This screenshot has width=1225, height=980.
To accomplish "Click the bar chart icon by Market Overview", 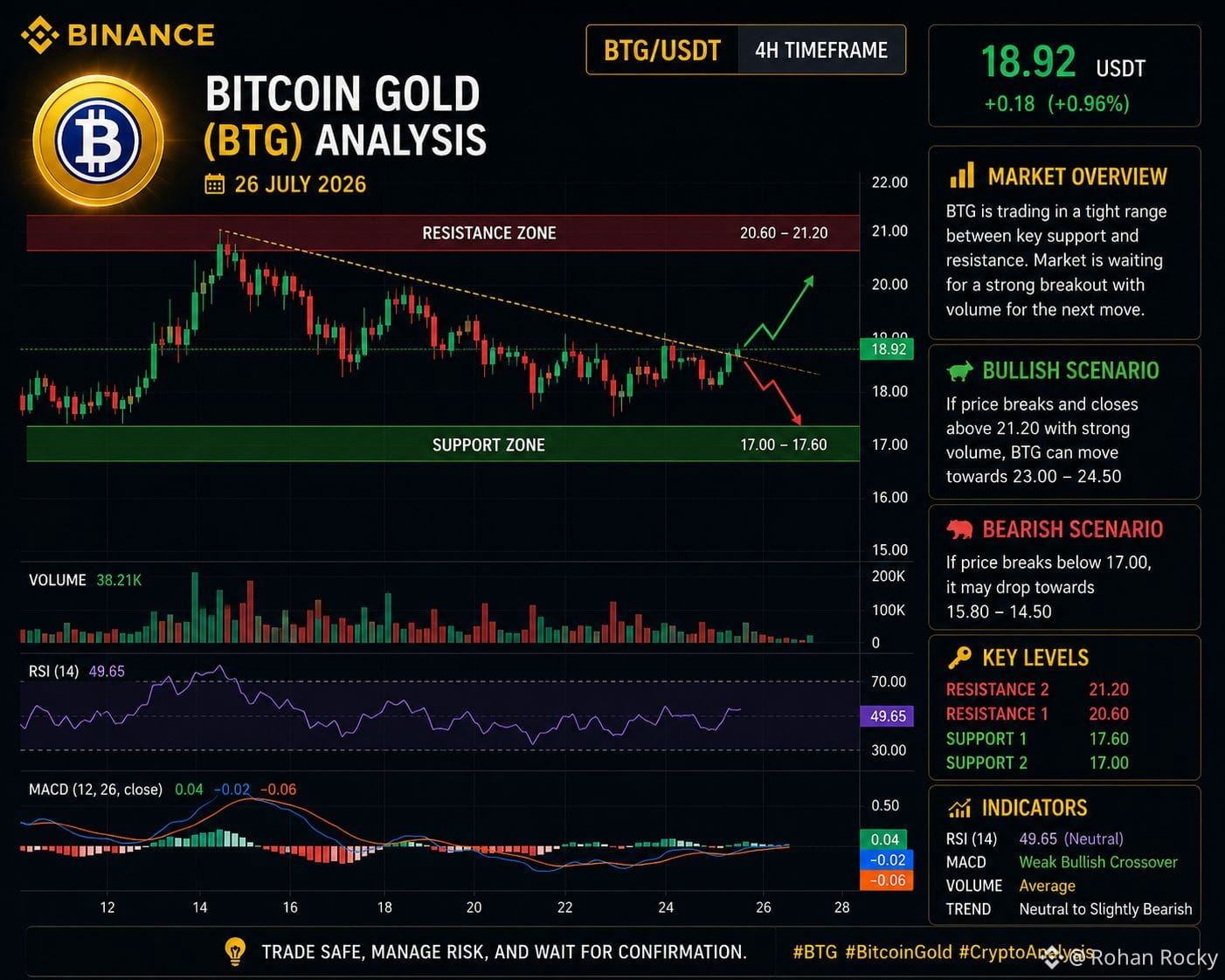I will [962, 176].
